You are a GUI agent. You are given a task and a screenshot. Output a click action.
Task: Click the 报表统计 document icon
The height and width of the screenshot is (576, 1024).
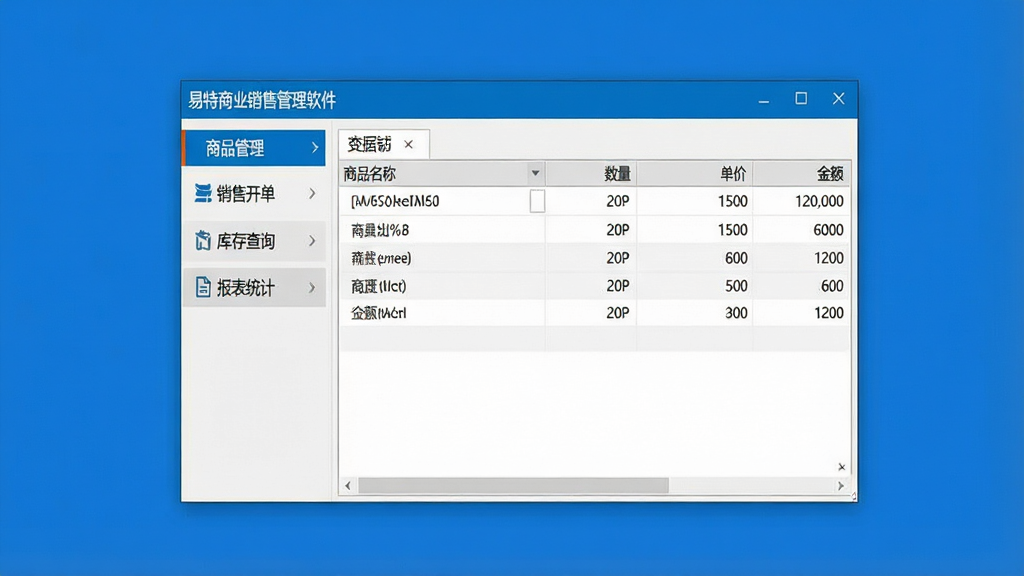point(203,287)
